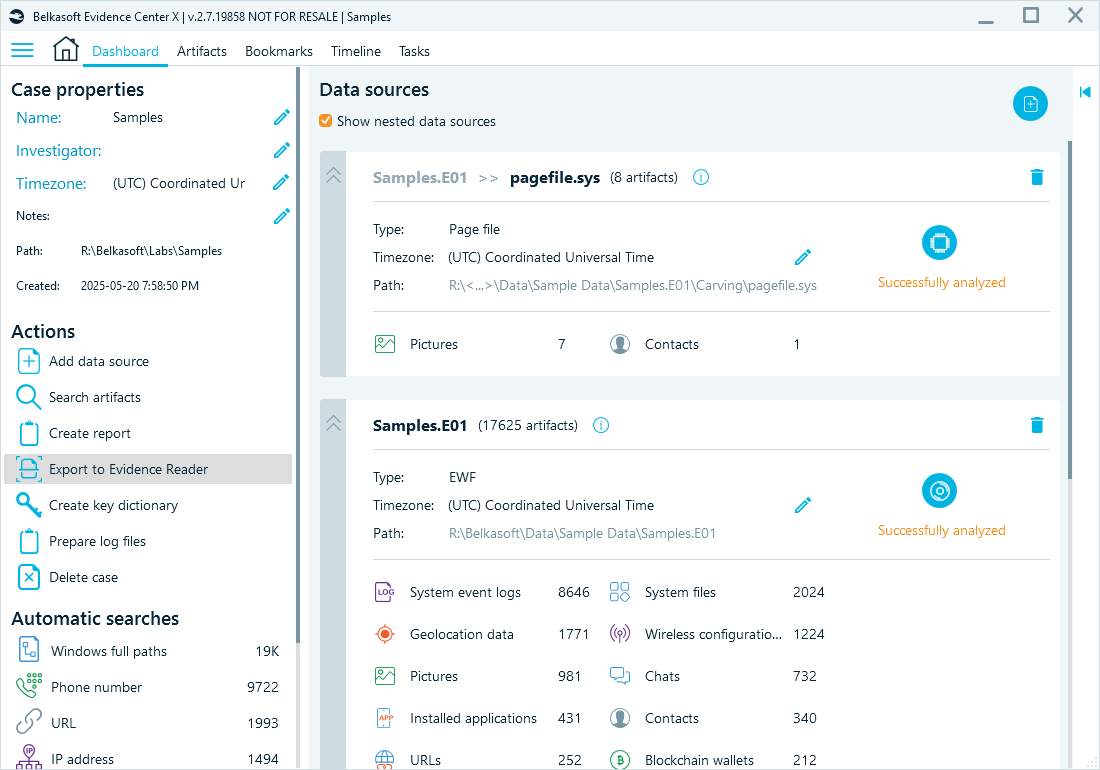Edit the Investigator field pencil icon
This screenshot has width=1100, height=770.
(281, 150)
